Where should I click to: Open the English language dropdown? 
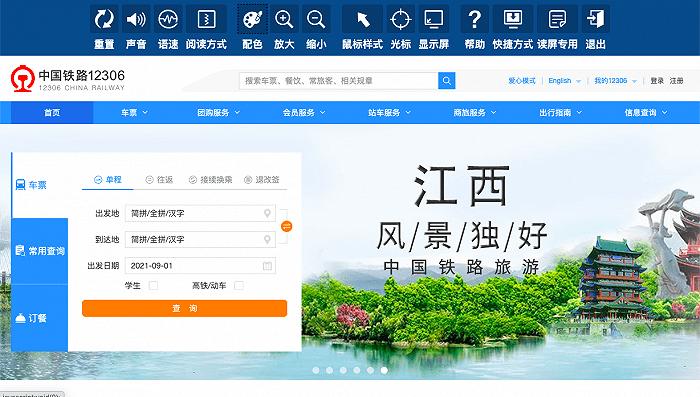pyautogui.click(x=564, y=81)
